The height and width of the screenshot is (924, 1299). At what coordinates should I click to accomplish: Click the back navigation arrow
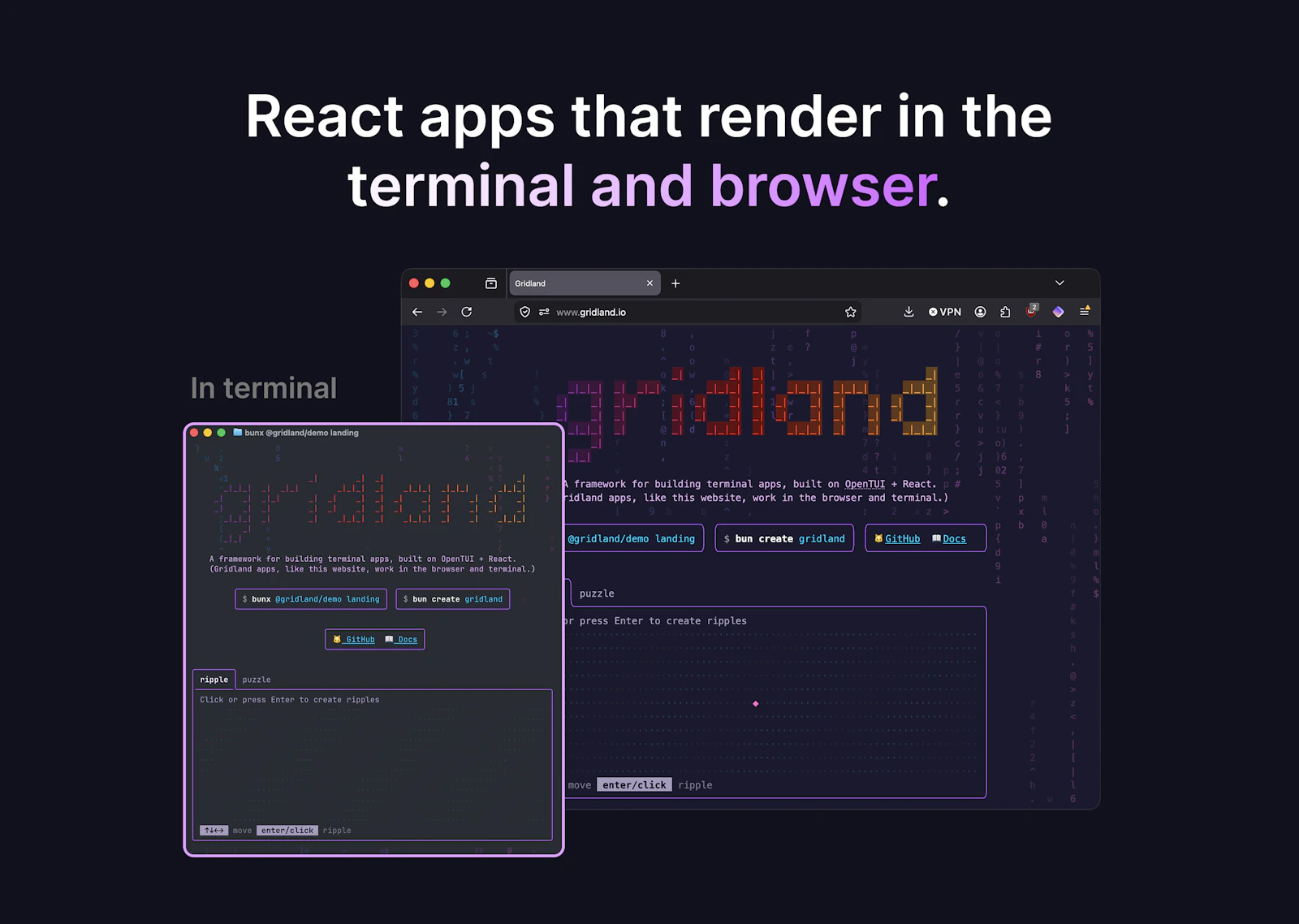click(416, 311)
